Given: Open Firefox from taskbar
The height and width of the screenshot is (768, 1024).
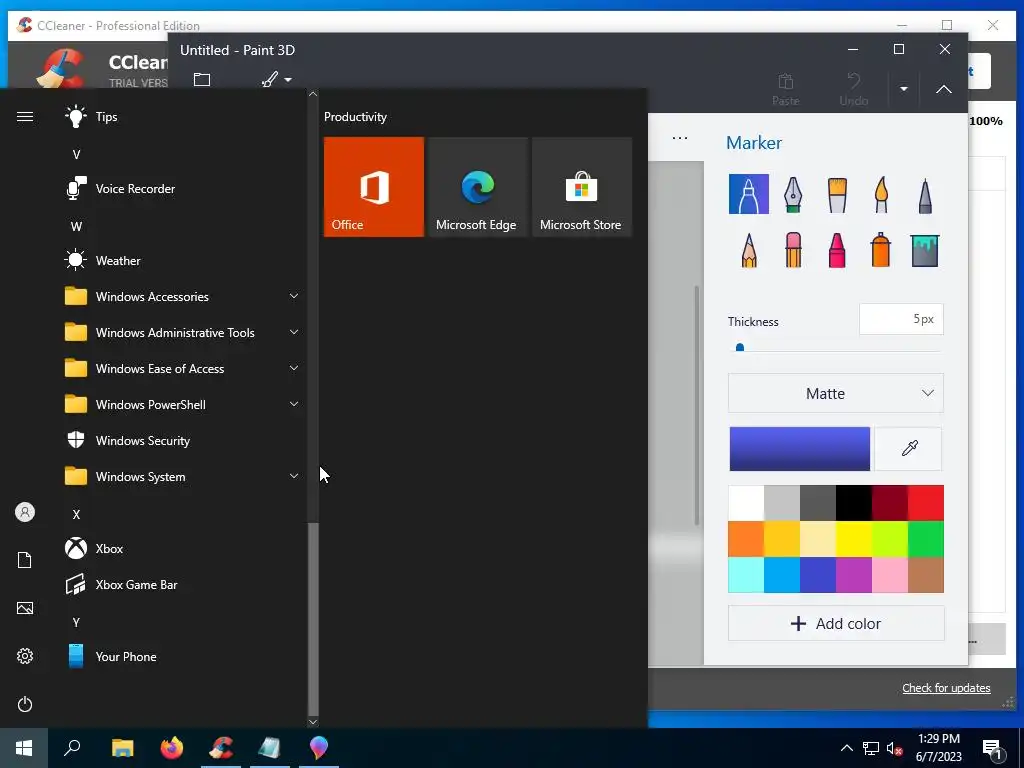Looking at the screenshot, I should pos(172,748).
